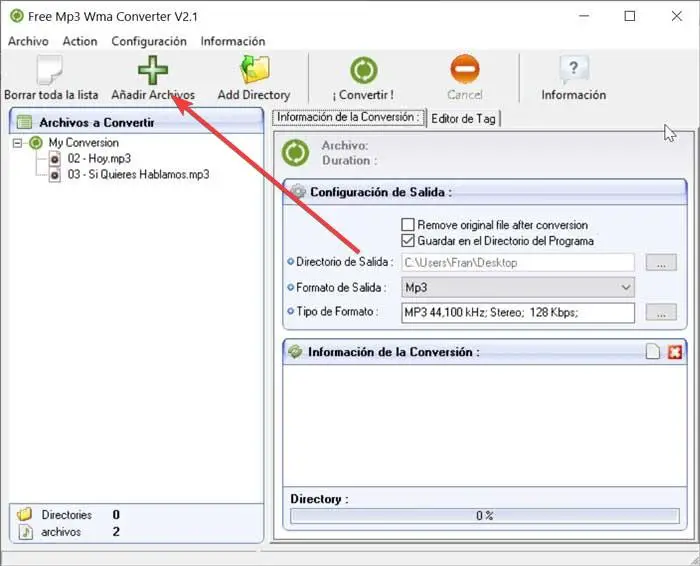Click the speaker icon beside 02 - Hoy.mp3
Screen dimensions: 700x566
click(54, 158)
